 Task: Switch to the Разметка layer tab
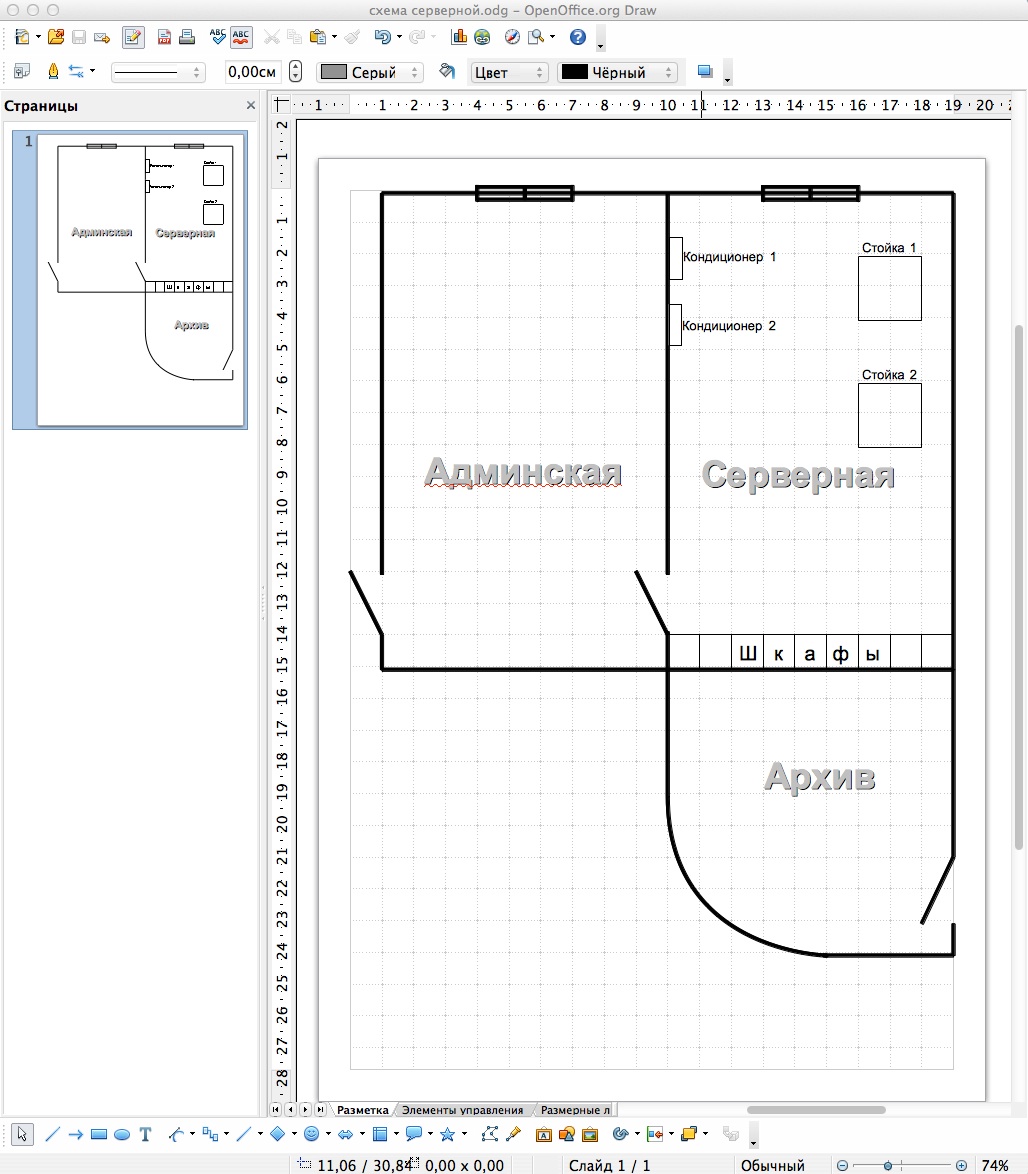click(362, 1110)
